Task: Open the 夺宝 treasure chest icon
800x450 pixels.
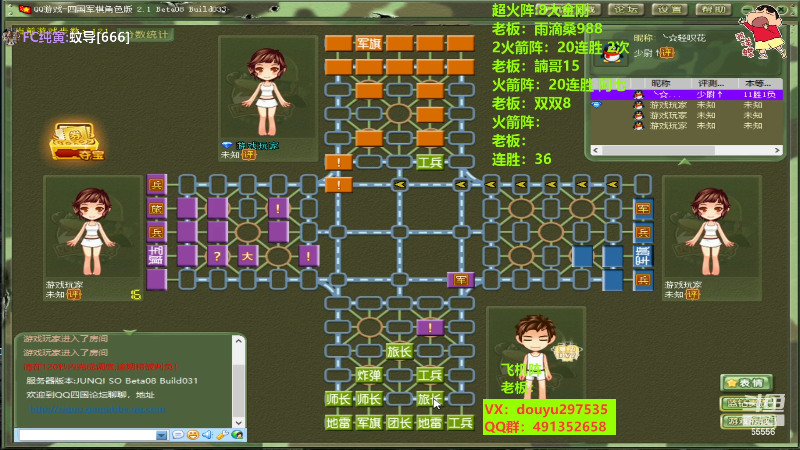Action: coord(77,141)
